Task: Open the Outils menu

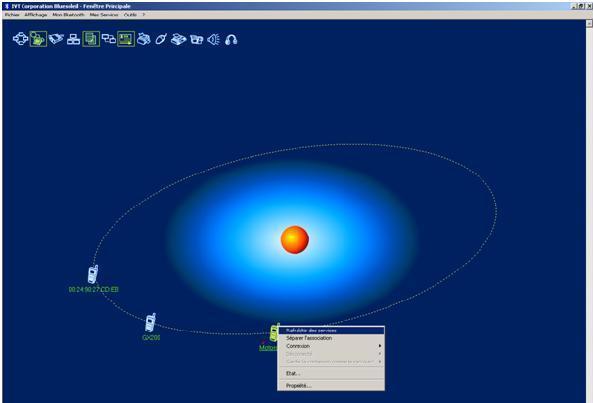Action: [130, 15]
